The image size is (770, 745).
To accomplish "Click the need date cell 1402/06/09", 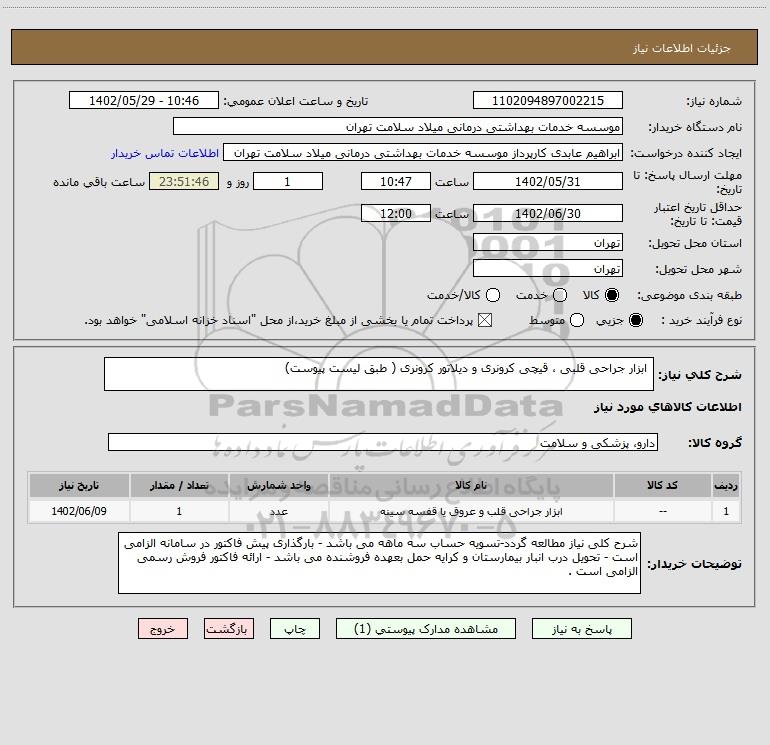I will [x=79, y=511].
